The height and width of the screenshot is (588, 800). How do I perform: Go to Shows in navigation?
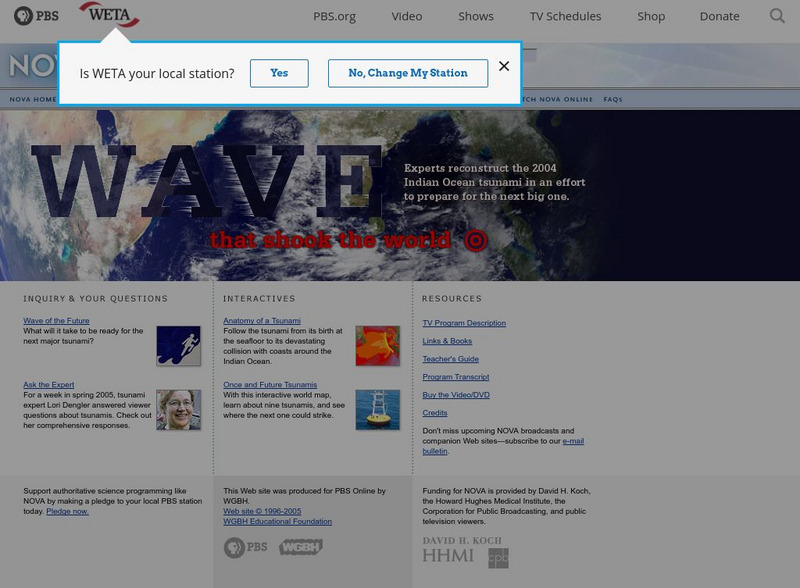pyautogui.click(x=476, y=16)
